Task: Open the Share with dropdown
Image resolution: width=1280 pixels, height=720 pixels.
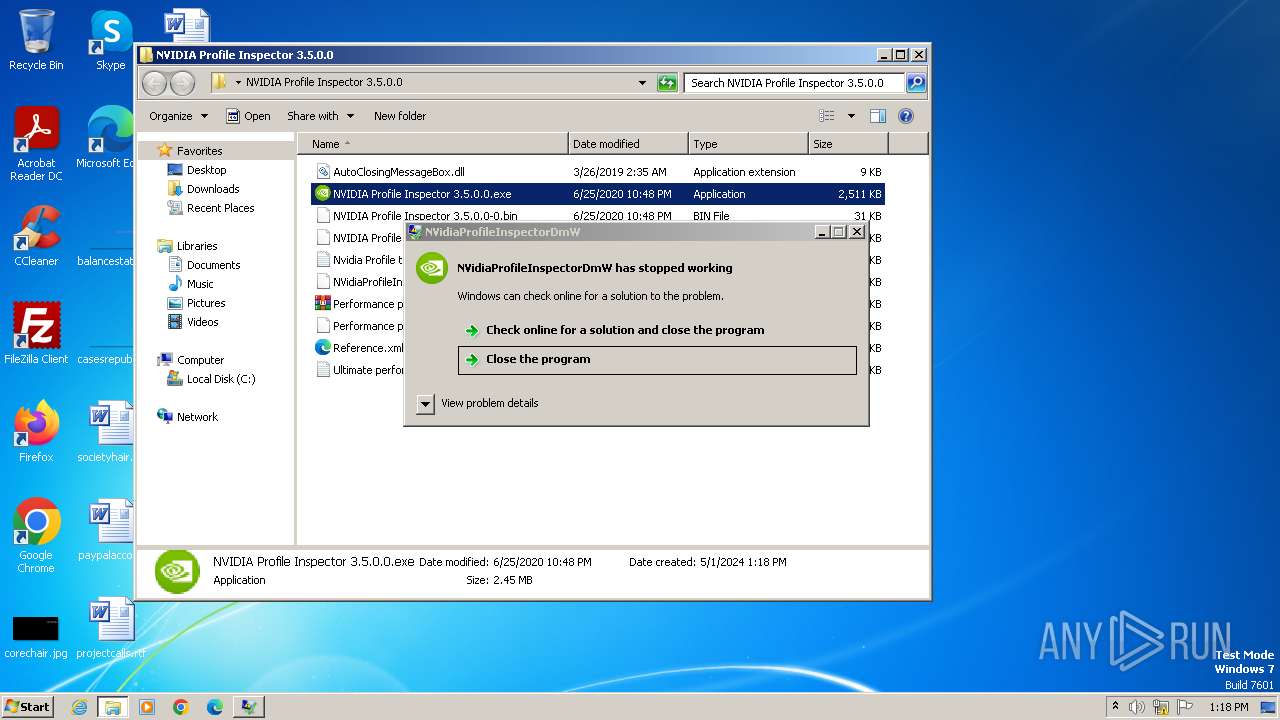Action: pos(320,116)
